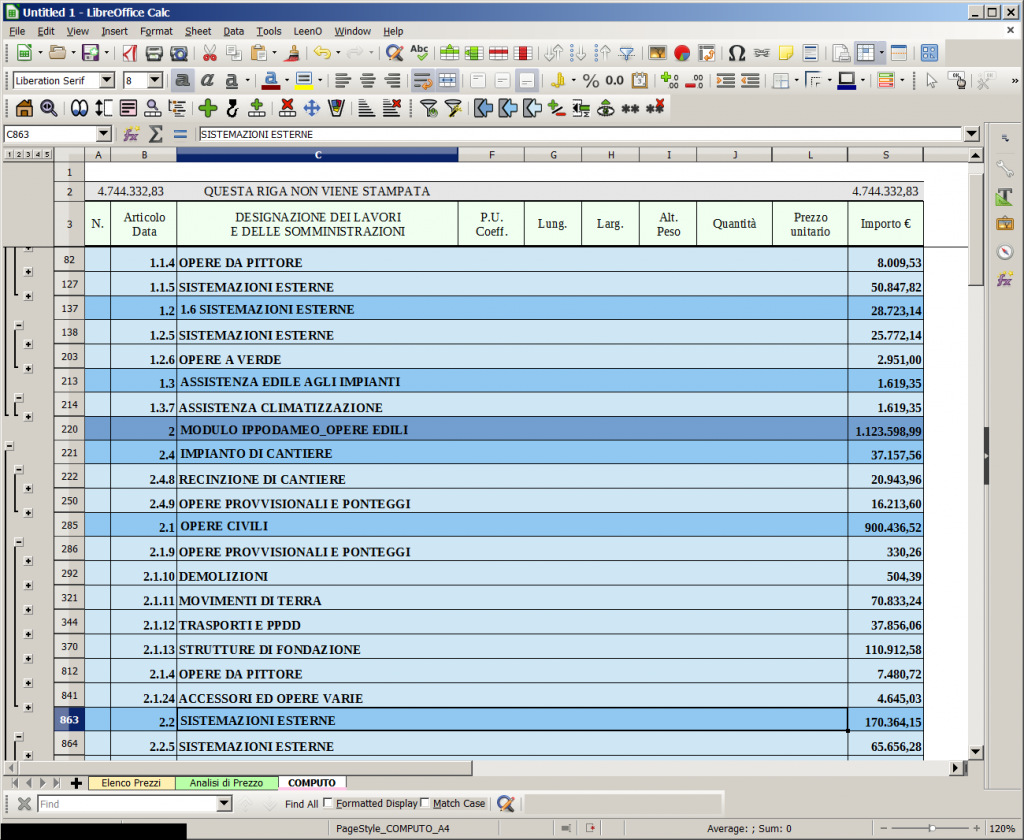1024x840 pixels.
Task: Open the Format menu
Action: (156, 31)
